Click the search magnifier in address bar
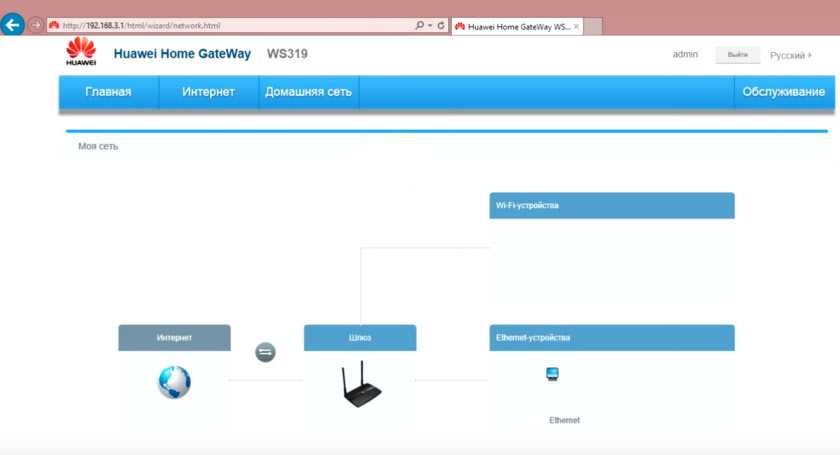This screenshot has width=840, height=455. pyautogui.click(x=419, y=26)
